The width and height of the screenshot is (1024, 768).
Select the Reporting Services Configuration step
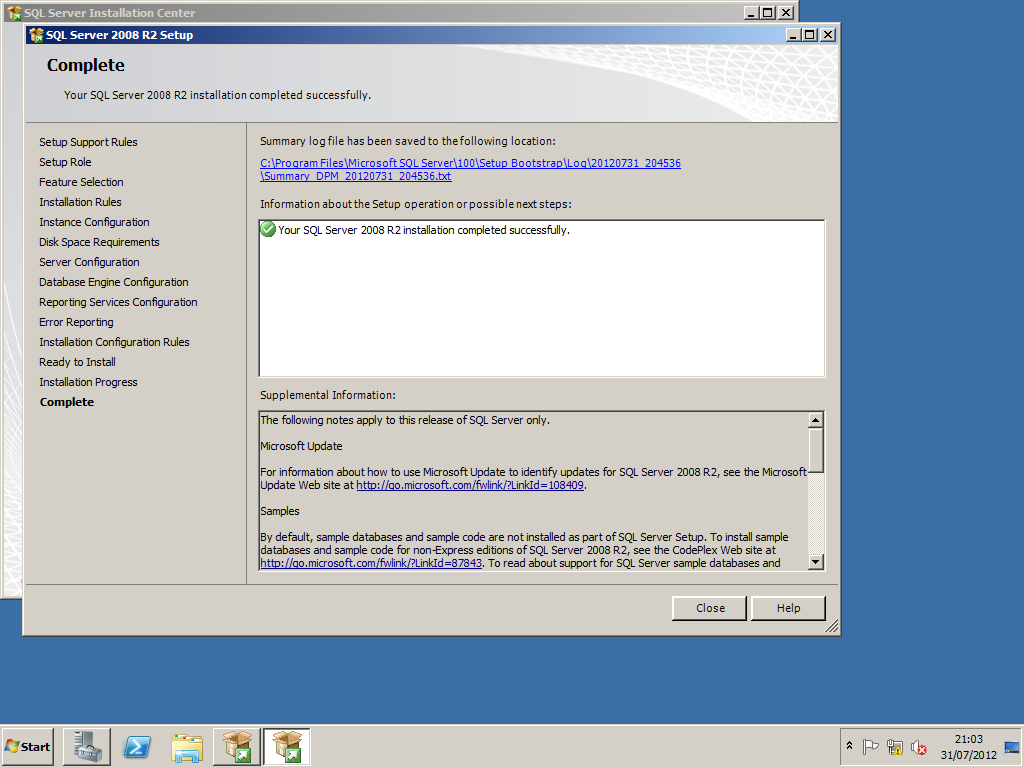[x=118, y=302]
